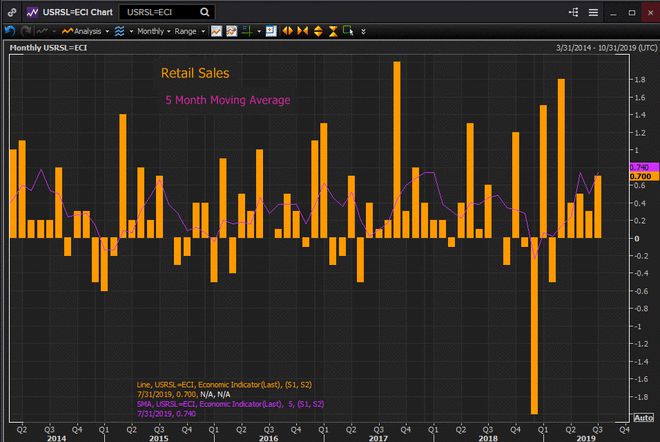The image size is (660, 442).
Task: Maximize the chart window
Action: 632,13
